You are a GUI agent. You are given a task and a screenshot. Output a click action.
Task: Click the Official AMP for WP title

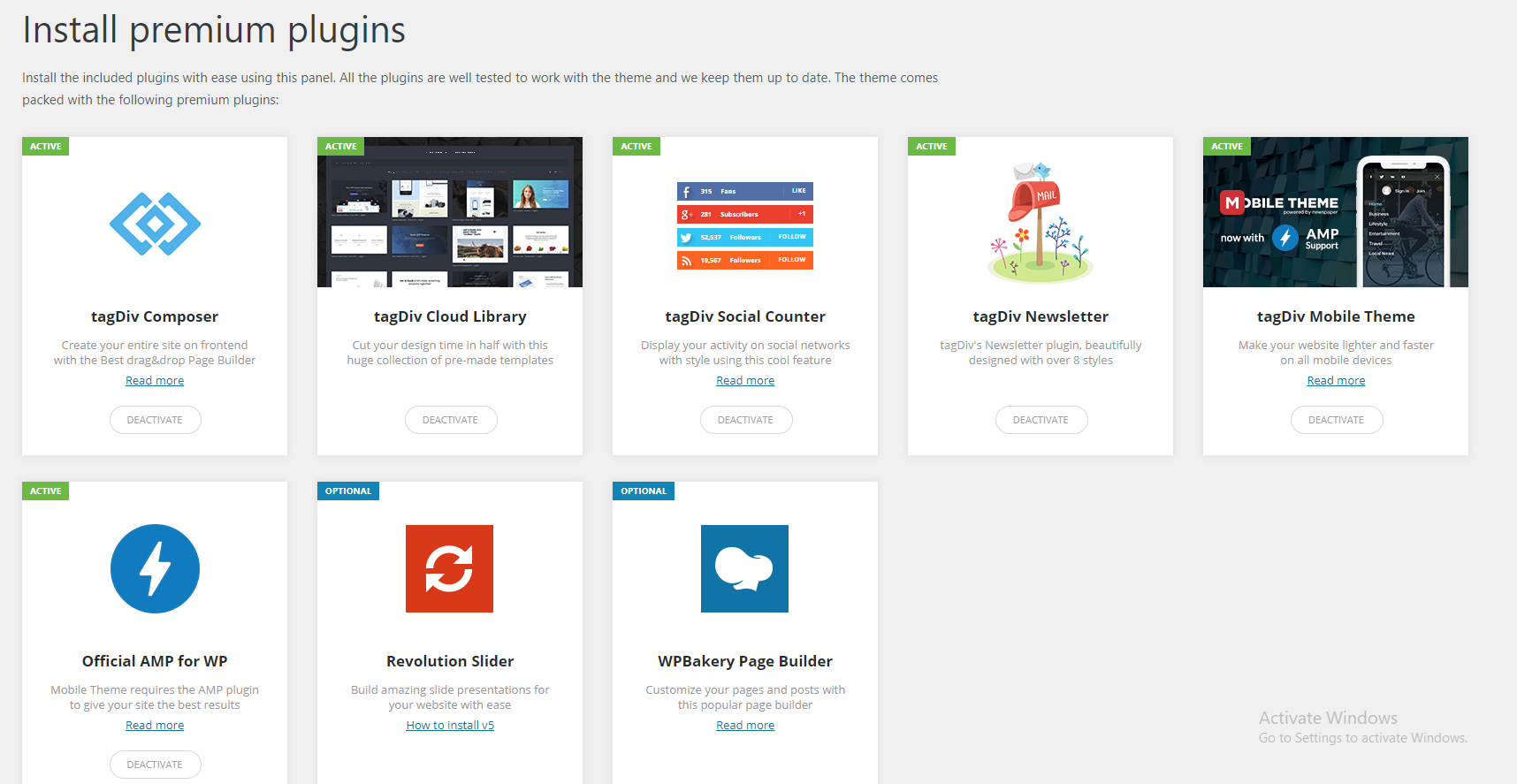point(155,661)
